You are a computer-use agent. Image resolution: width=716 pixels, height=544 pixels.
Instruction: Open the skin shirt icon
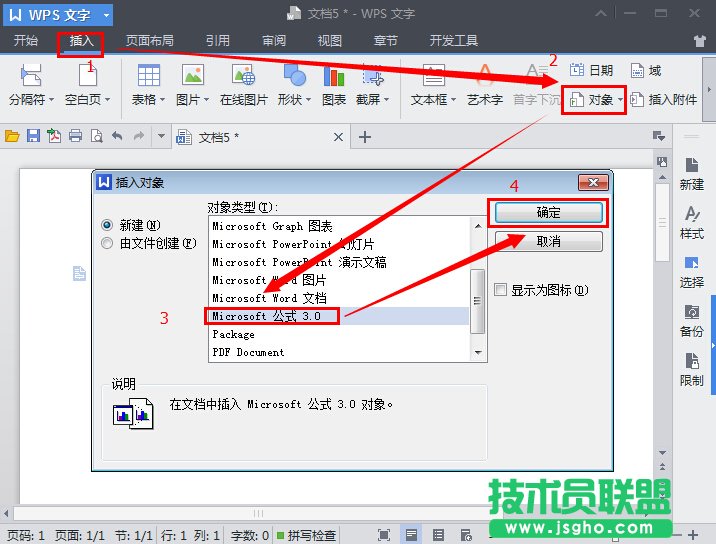pyautogui.click(x=700, y=41)
